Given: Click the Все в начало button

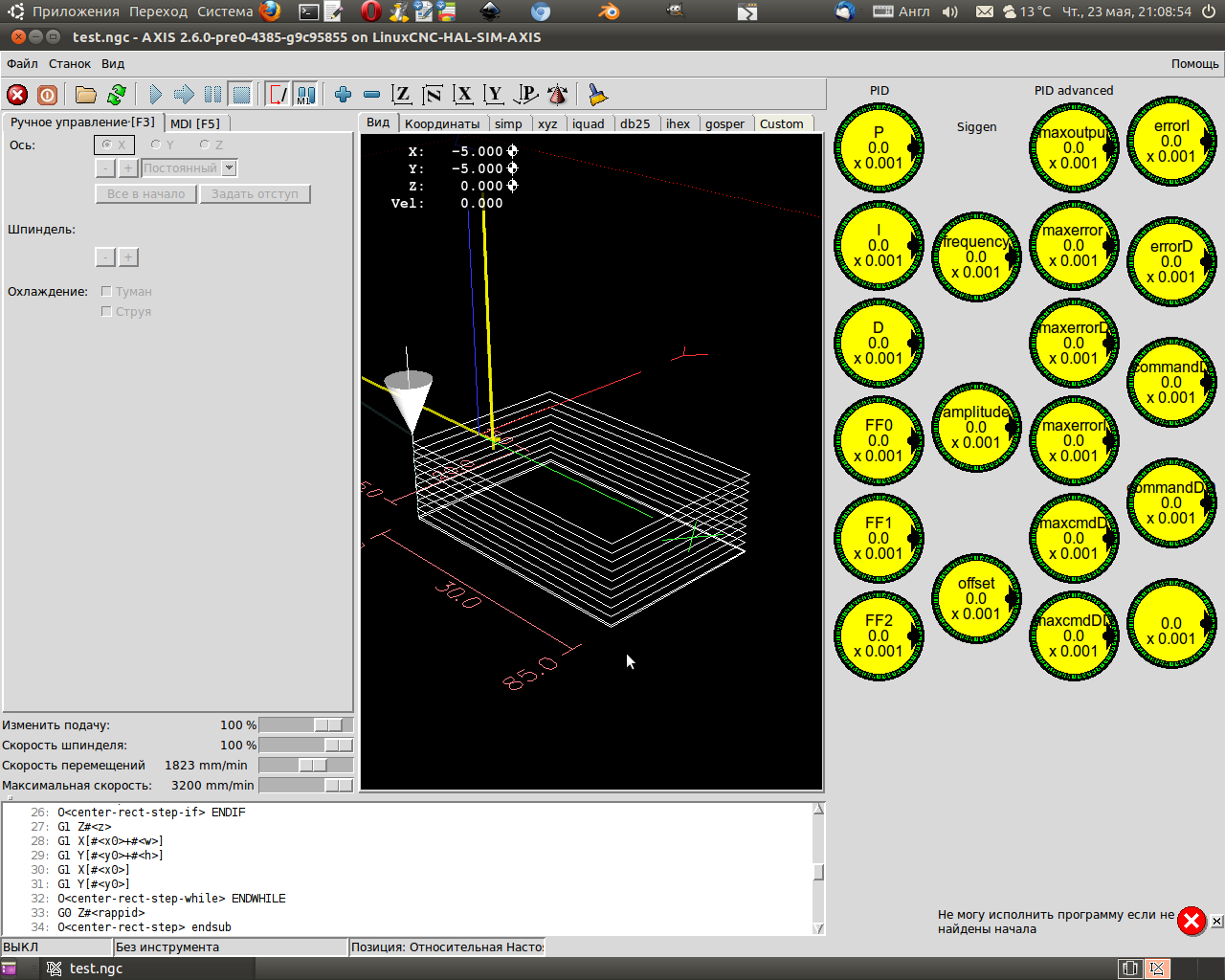Looking at the screenshot, I should pyautogui.click(x=145, y=194).
